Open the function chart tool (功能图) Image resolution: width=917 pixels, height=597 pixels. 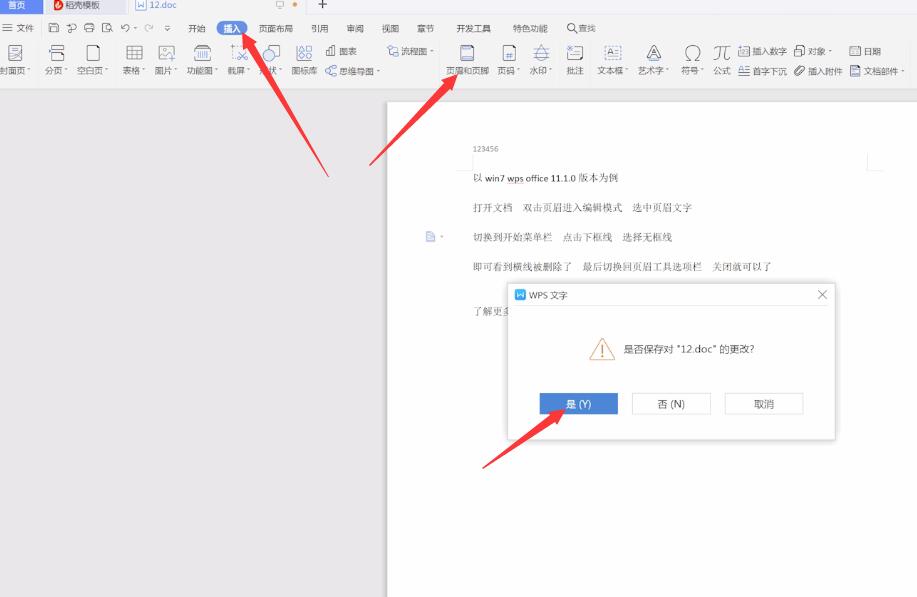(x=202, y=60)
